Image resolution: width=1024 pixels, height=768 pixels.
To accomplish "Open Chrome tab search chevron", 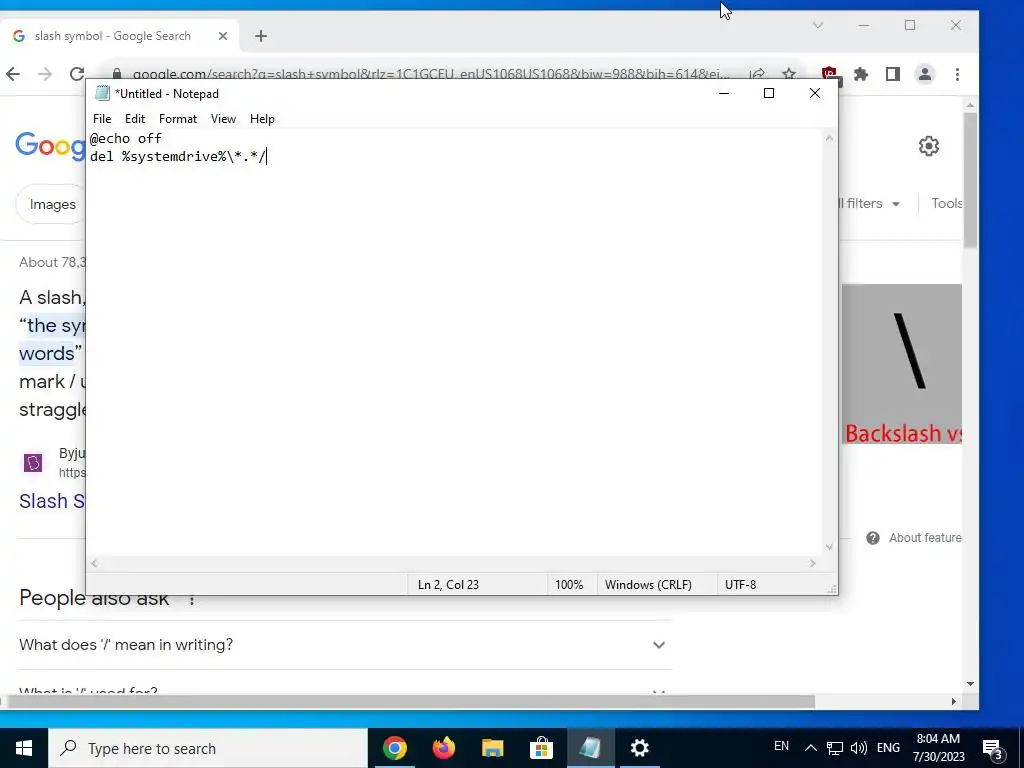I will tap(818, 25).
